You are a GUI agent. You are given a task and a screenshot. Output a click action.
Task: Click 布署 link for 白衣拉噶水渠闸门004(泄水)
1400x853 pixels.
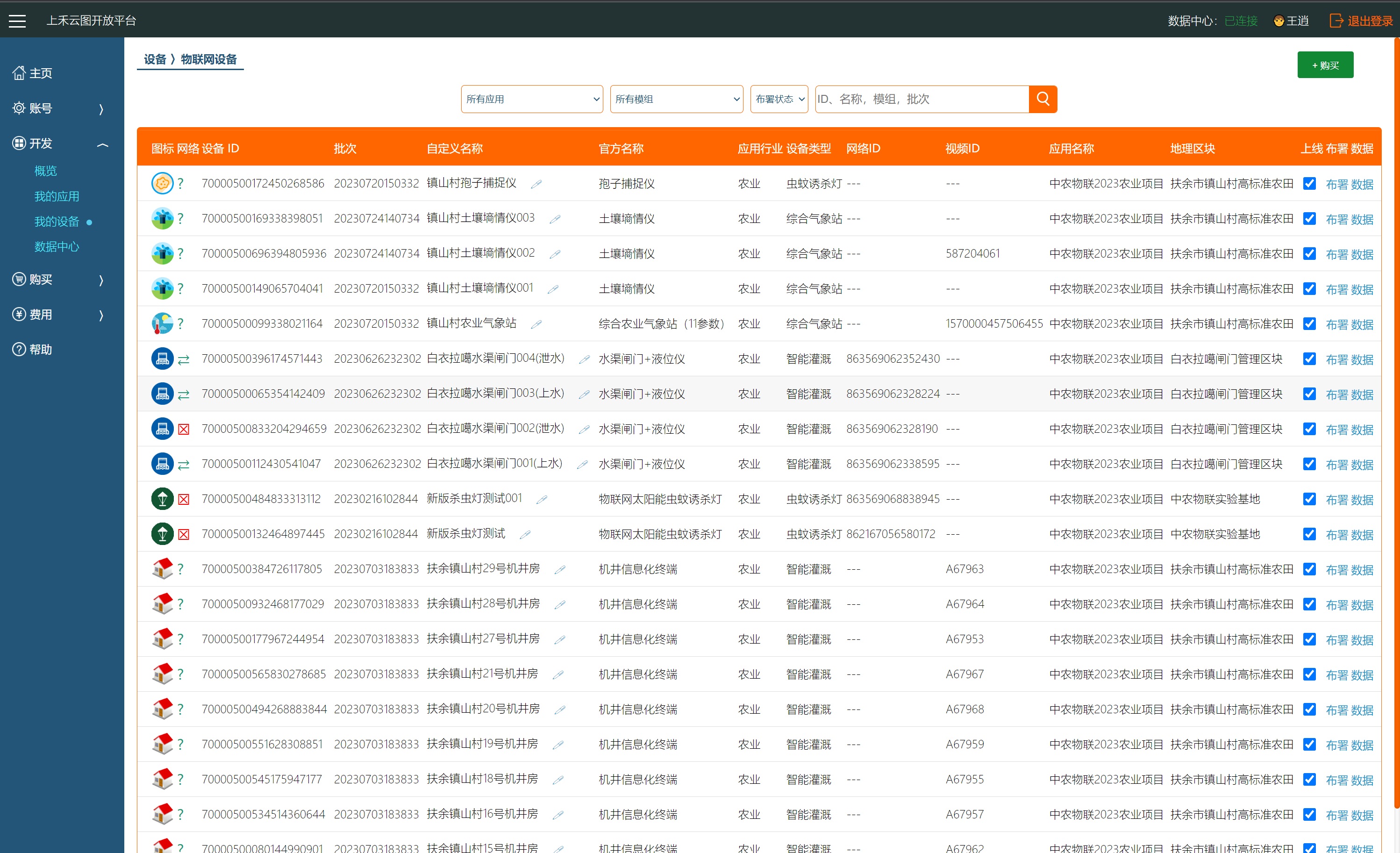point(1336,360)
